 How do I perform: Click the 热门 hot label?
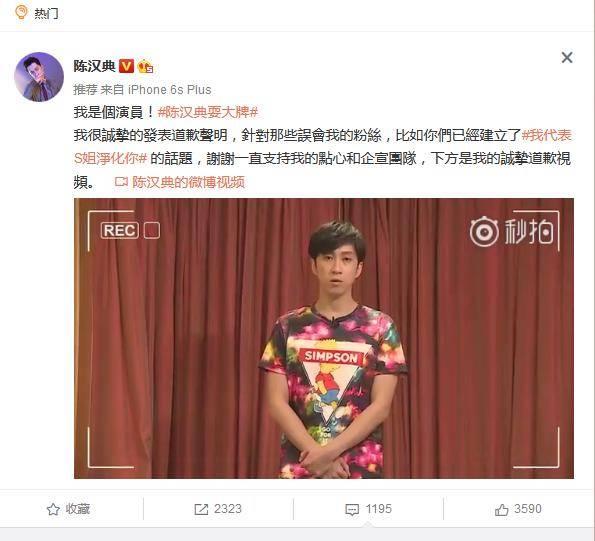tap(46, 14)
